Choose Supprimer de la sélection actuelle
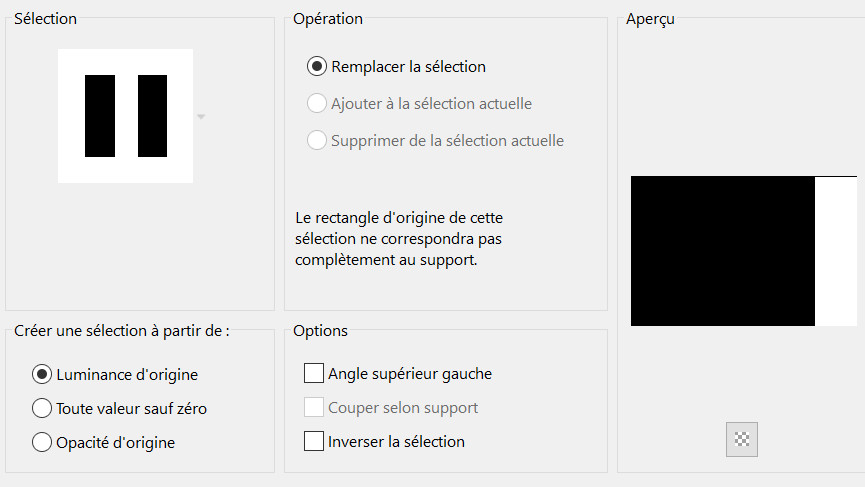Viewport: 865px width, 487px height. point(317,141)
